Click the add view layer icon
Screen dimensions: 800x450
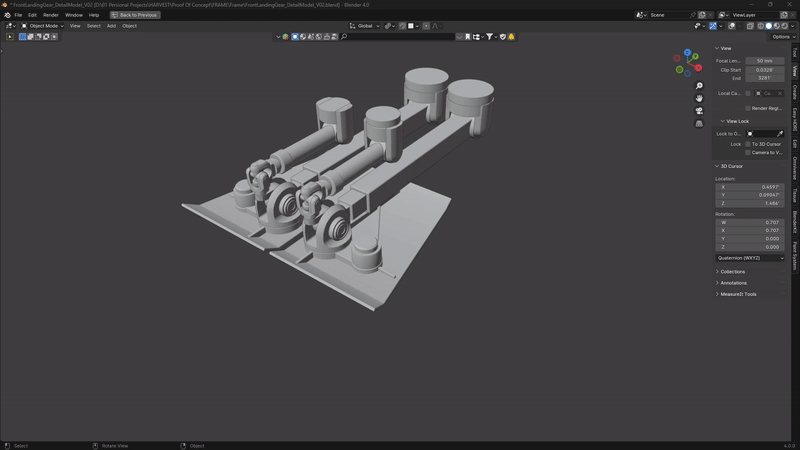[x=784, y=15]
